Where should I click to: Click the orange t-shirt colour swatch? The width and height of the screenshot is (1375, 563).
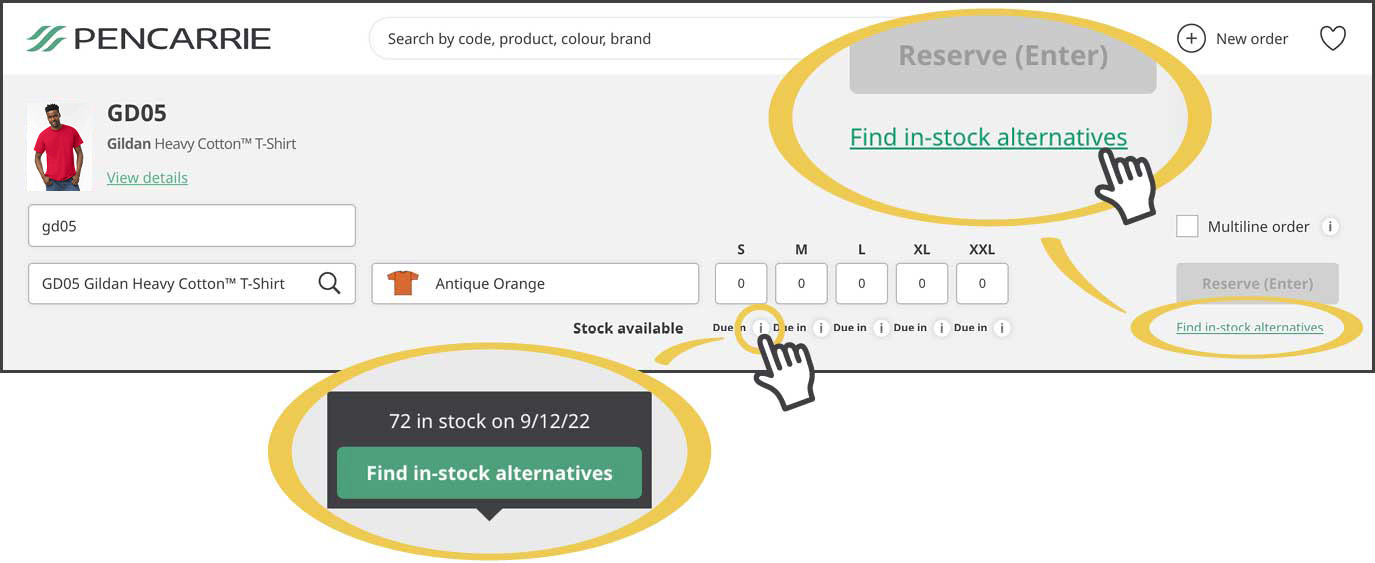coord(403,284)
